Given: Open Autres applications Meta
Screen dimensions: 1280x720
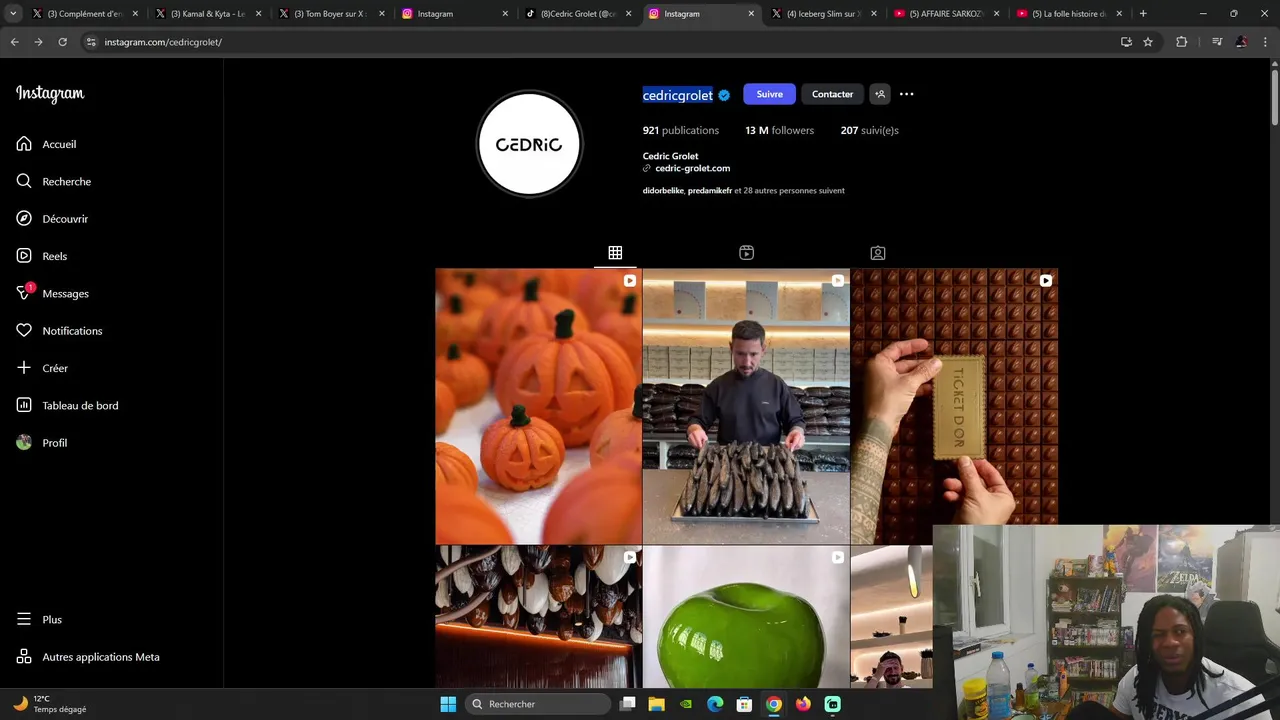Looking at the screenshot, I should click(x=88, y=657).
